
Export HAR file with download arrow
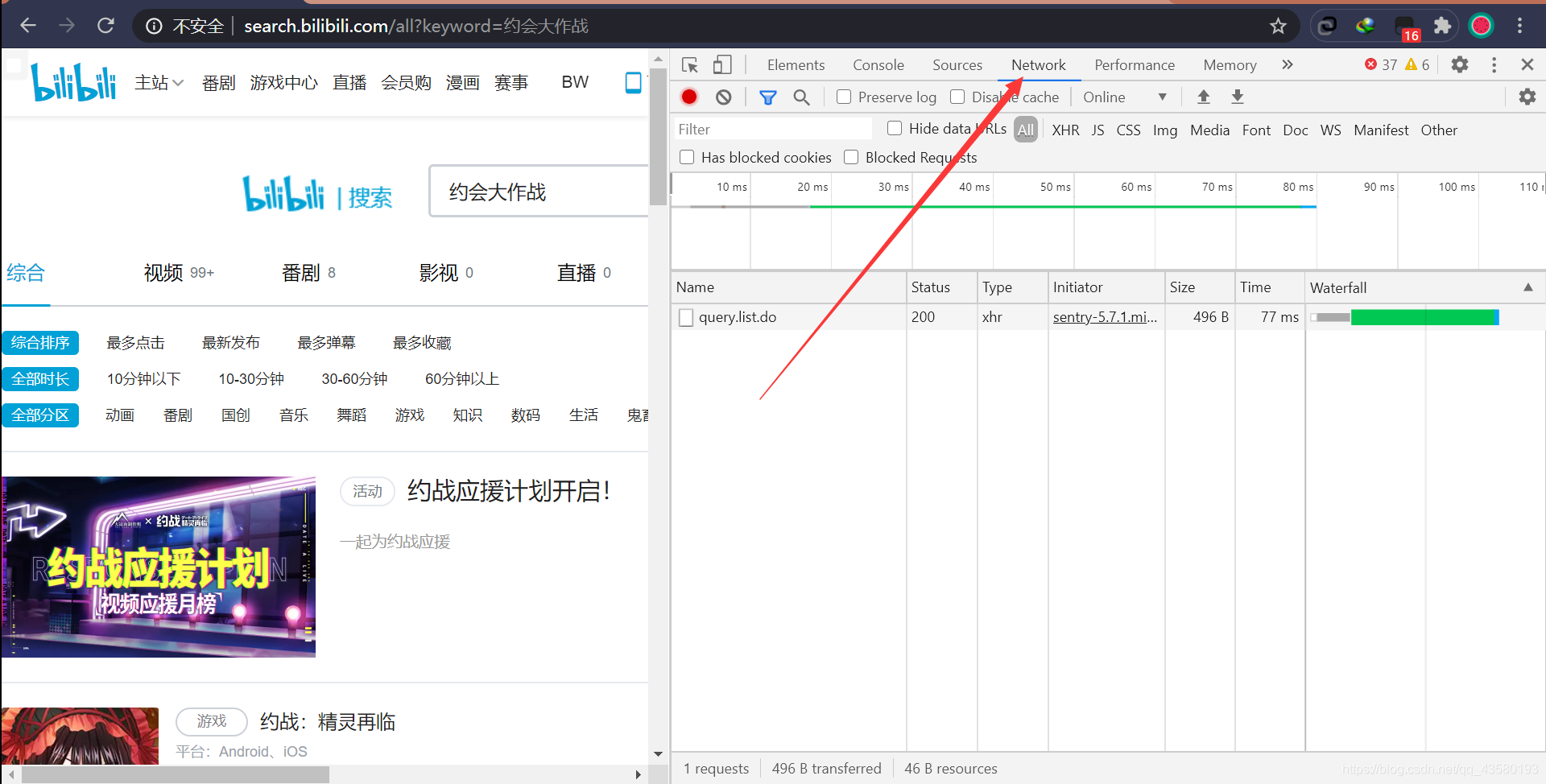pos(1238,97)
